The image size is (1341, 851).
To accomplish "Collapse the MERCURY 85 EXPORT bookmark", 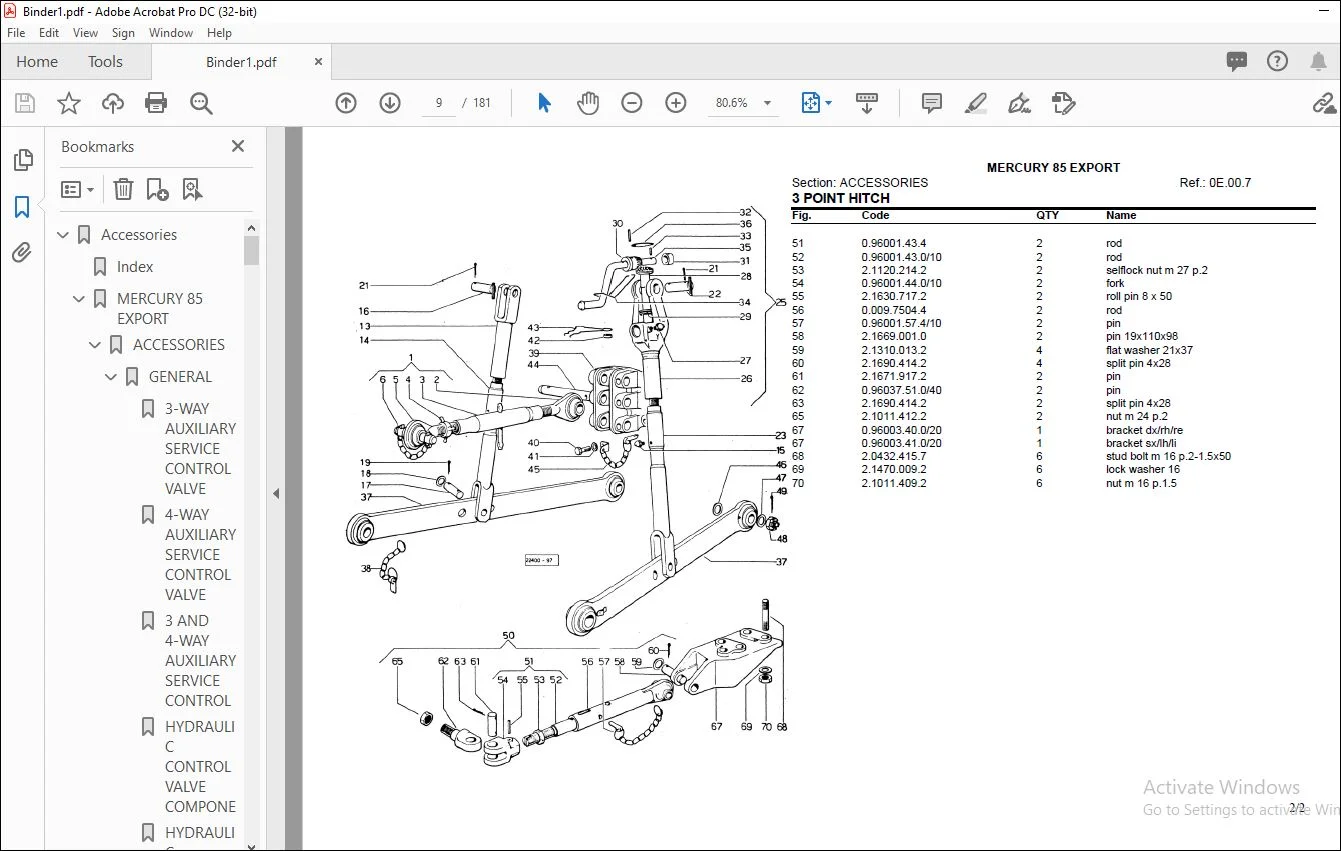I will pyautogui.click(x=80, y=299).
